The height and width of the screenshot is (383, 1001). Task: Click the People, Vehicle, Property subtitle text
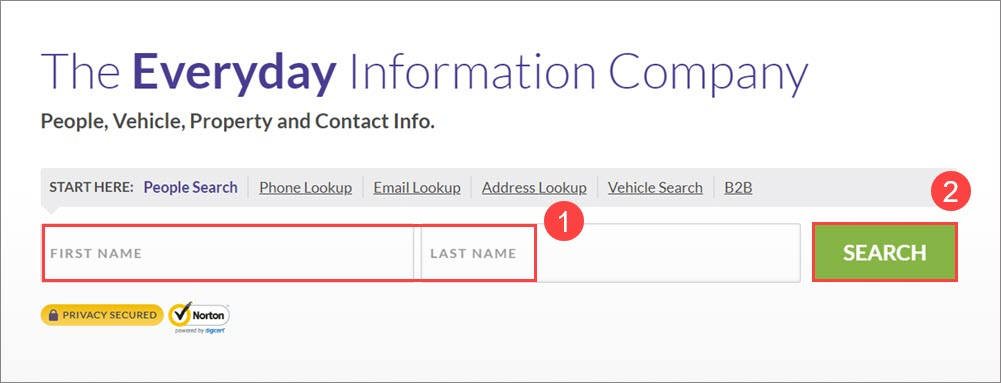click(x=237, y=121)
